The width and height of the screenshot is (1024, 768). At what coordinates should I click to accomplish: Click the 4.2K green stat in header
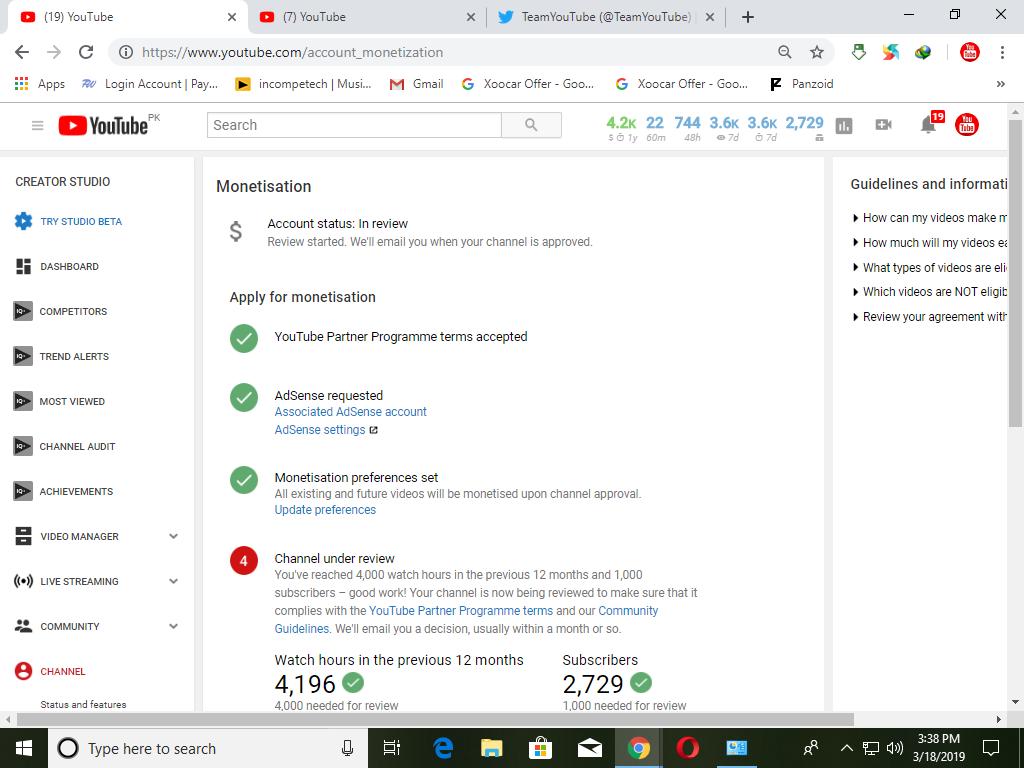click(x=621, y=128)
